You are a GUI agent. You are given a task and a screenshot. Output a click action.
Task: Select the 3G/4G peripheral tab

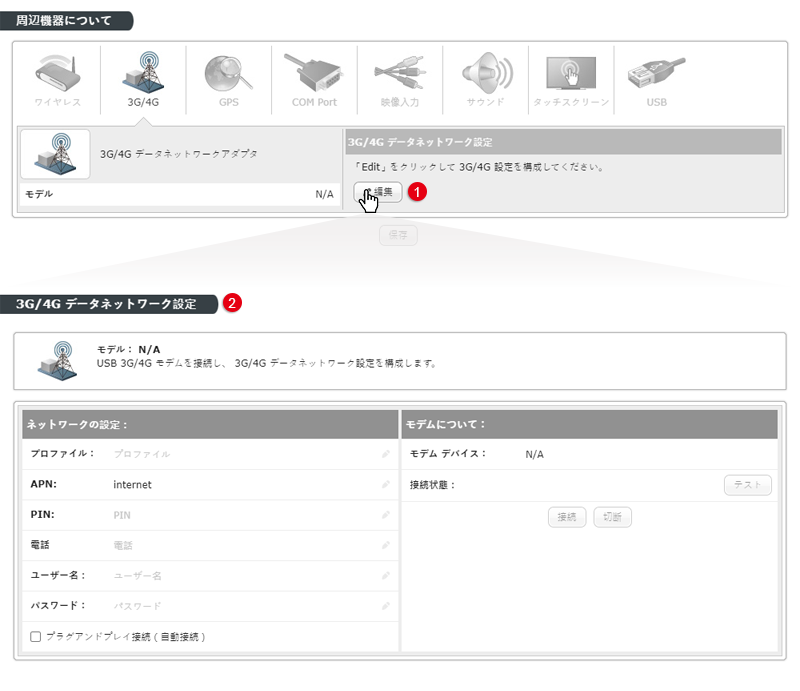click(143, 80)
